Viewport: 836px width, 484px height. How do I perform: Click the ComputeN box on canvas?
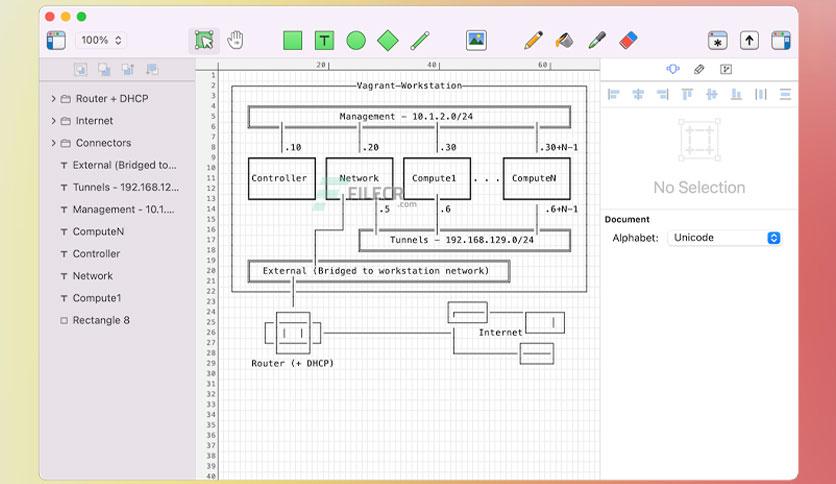[536, 179]
